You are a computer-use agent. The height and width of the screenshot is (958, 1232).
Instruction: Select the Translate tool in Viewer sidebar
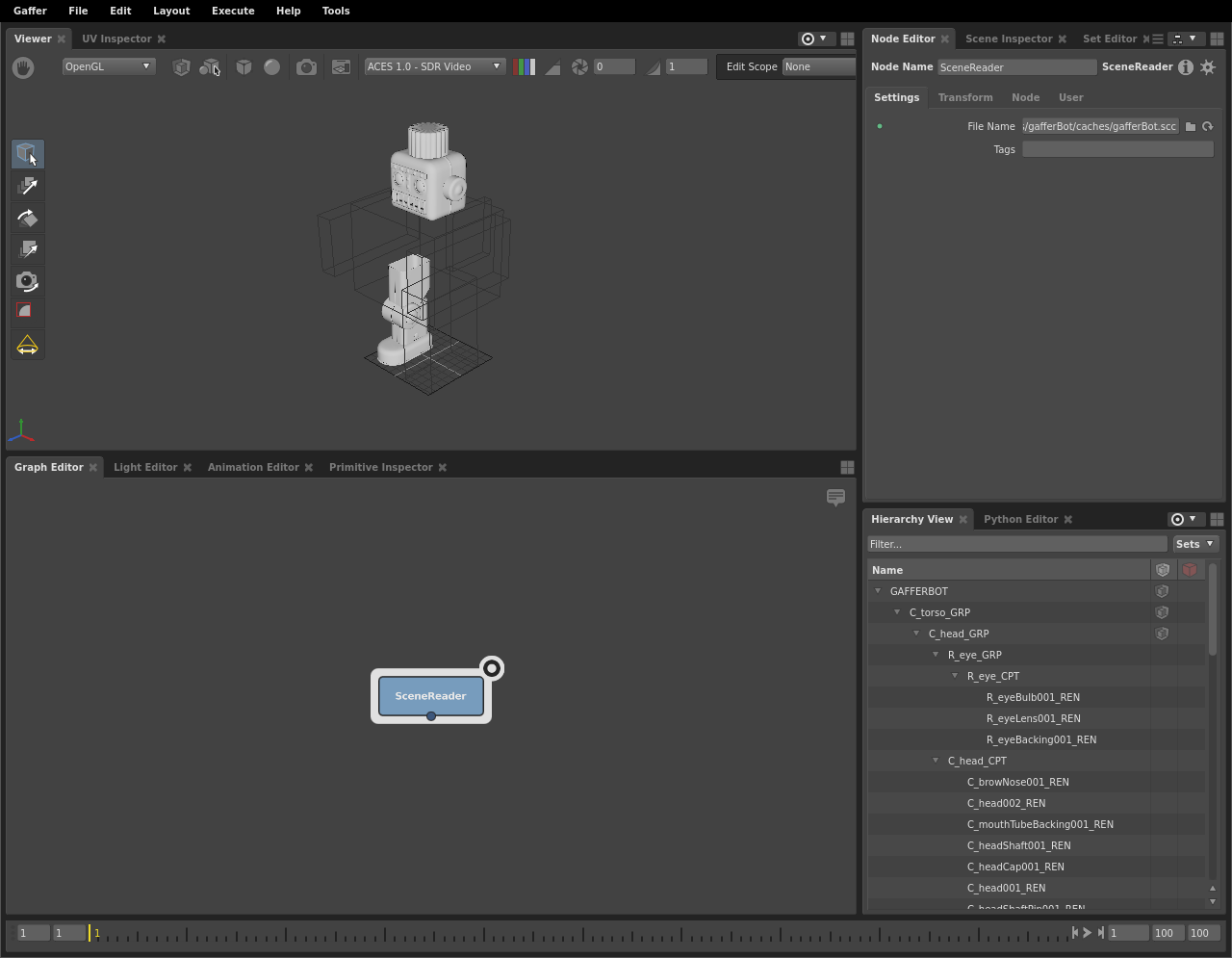[x=28, y=186]
